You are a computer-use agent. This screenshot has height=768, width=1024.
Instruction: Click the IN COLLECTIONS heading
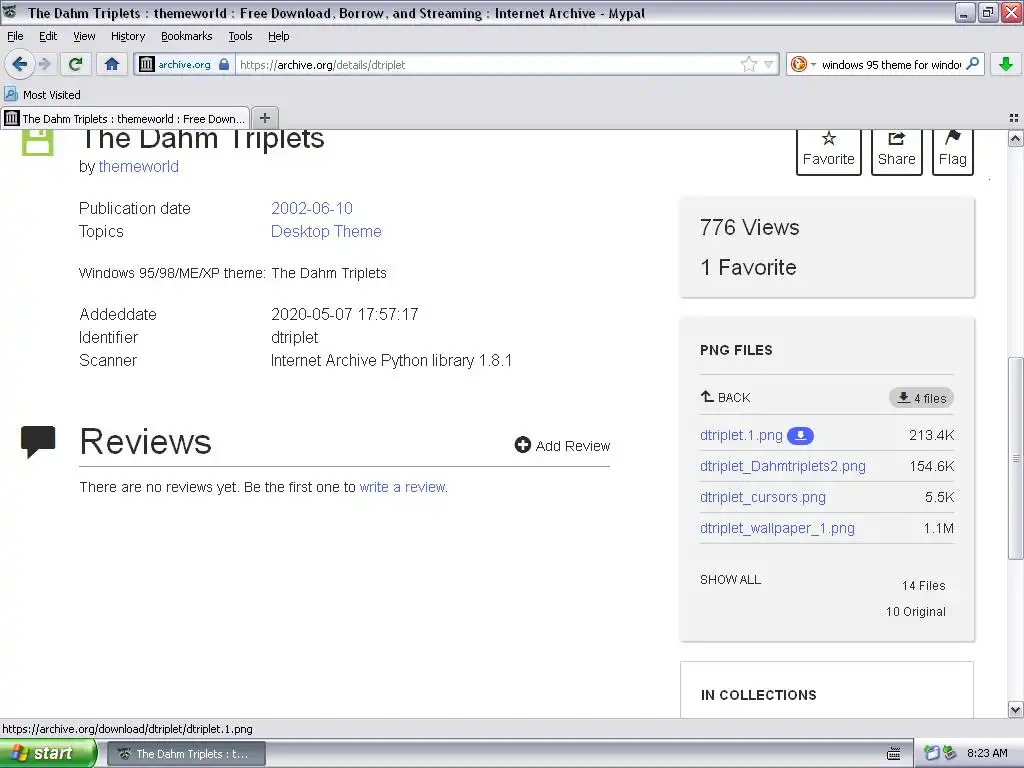(758, 695)
